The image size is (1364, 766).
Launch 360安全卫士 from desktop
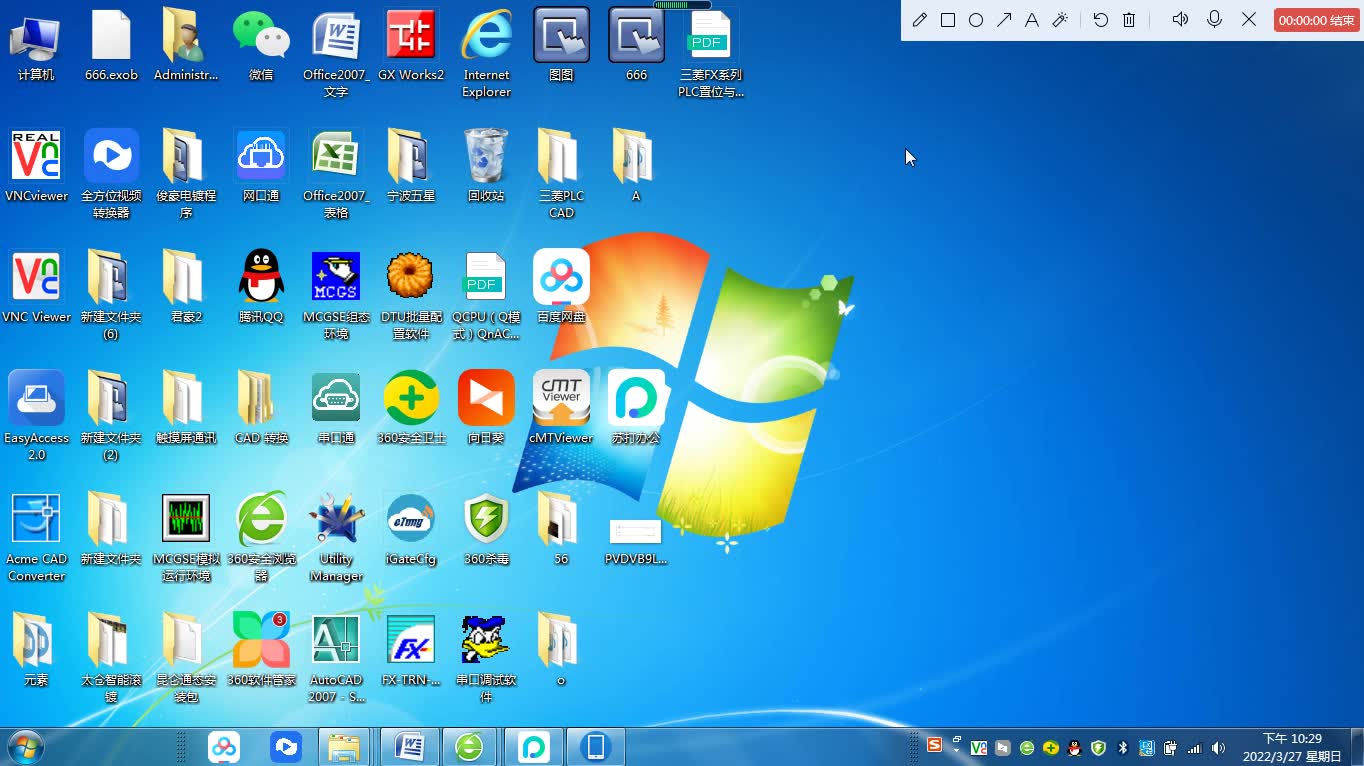tap(411, 408)
